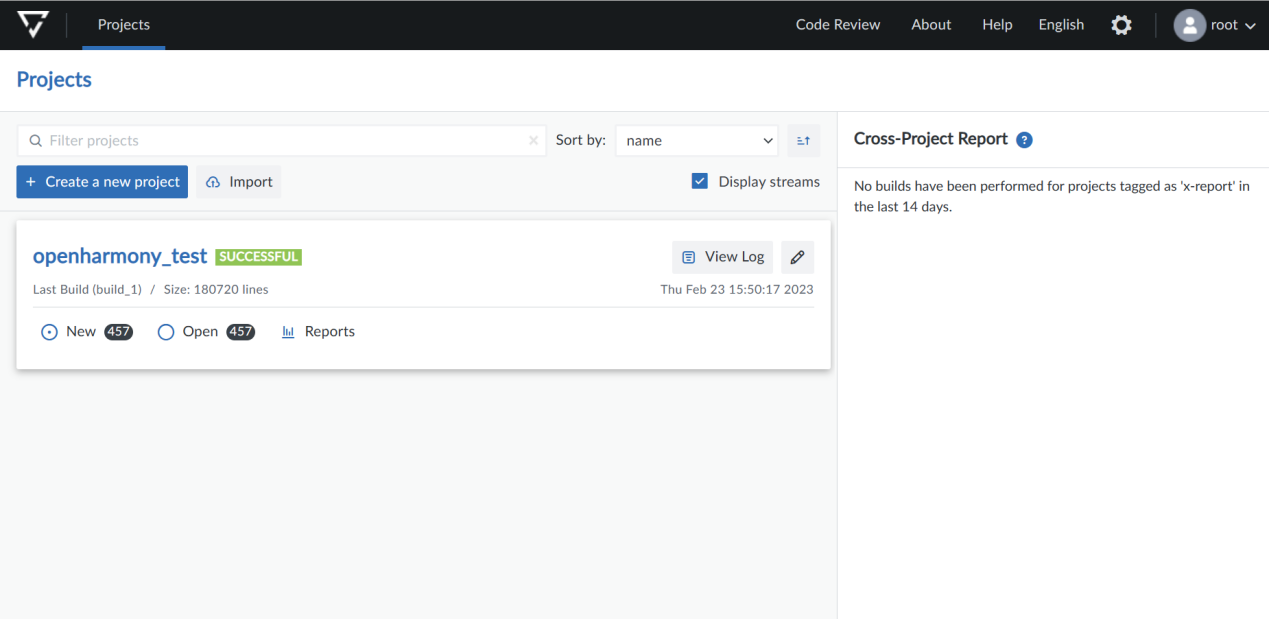Click the View Log button

click(722, 257)
